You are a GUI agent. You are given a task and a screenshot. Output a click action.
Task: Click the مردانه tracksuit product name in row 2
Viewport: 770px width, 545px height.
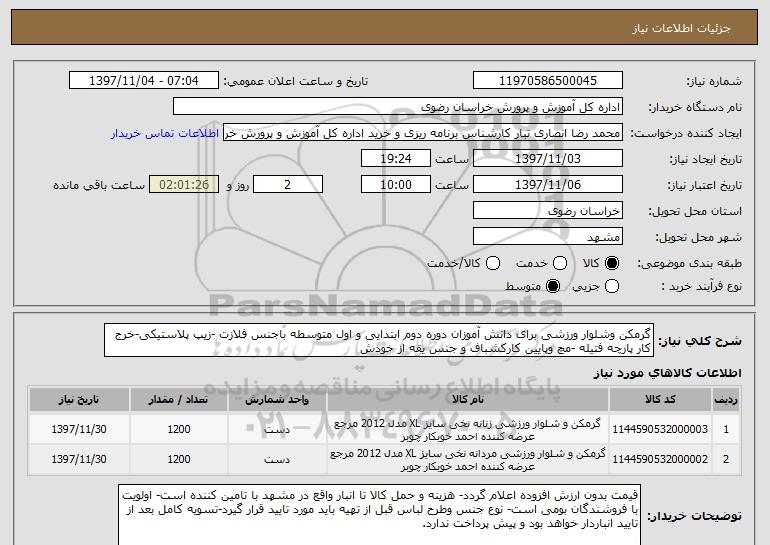coord(468,460)
